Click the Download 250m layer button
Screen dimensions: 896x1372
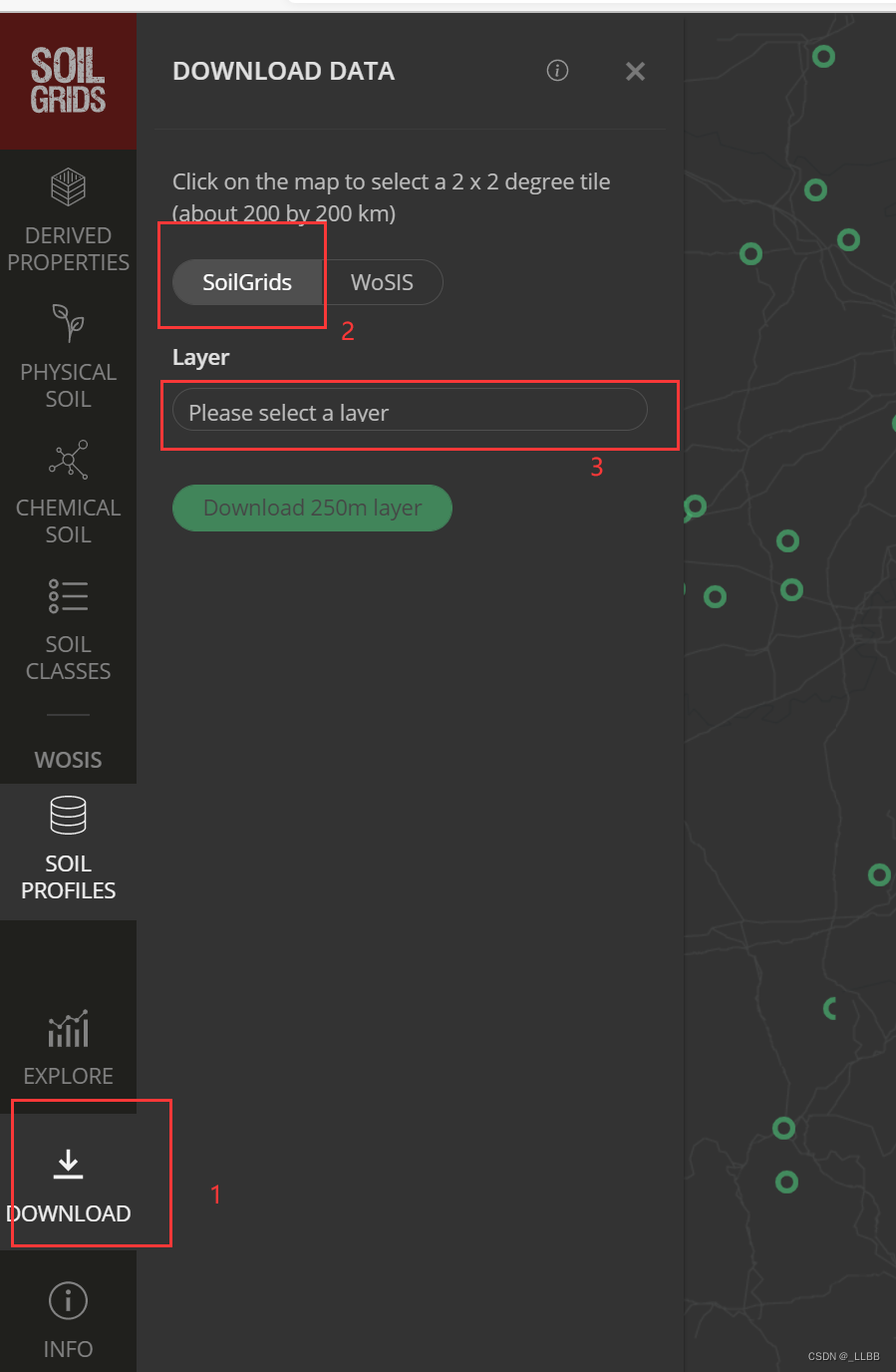[312, 508]
